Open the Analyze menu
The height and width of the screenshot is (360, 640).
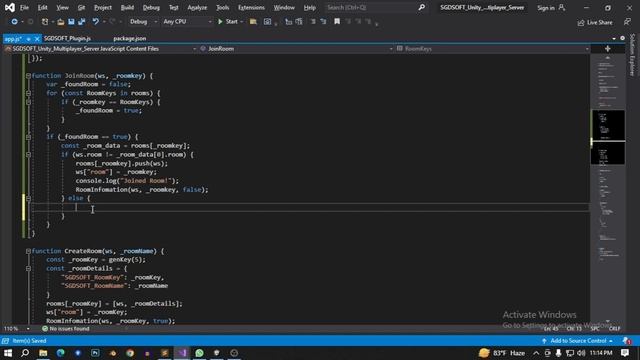(197, 7)
